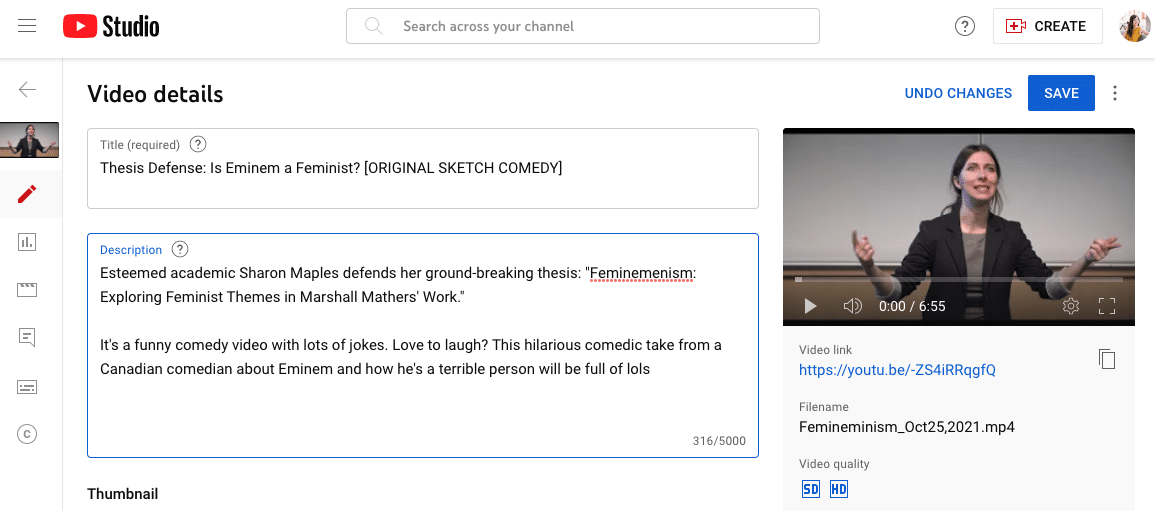This screenshot has height=511, width=1155.
Task: Play the video preview
Action: click(810, 306)
